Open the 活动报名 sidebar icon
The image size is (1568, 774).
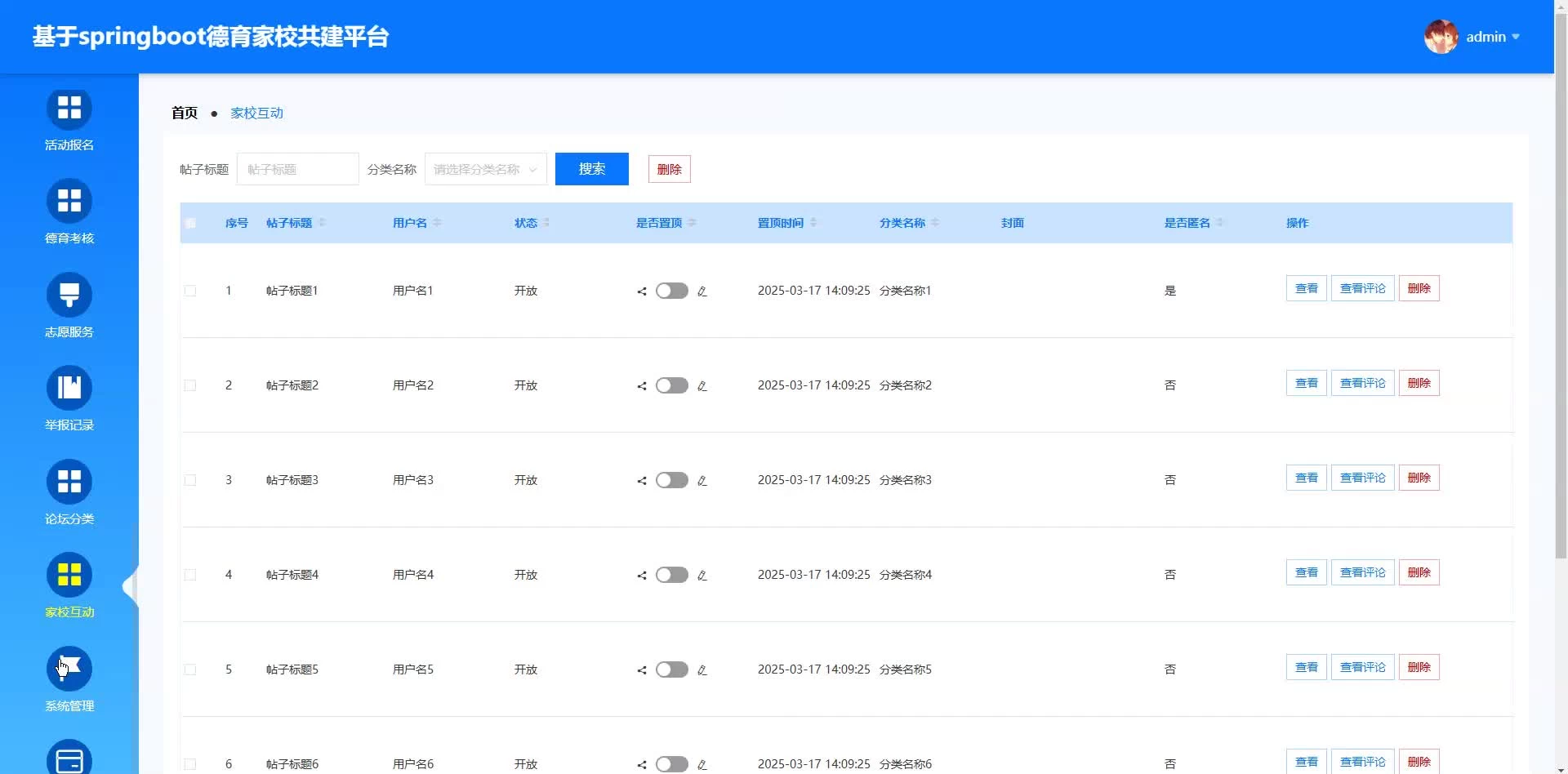pyautogui.click(x=69, y=109)
